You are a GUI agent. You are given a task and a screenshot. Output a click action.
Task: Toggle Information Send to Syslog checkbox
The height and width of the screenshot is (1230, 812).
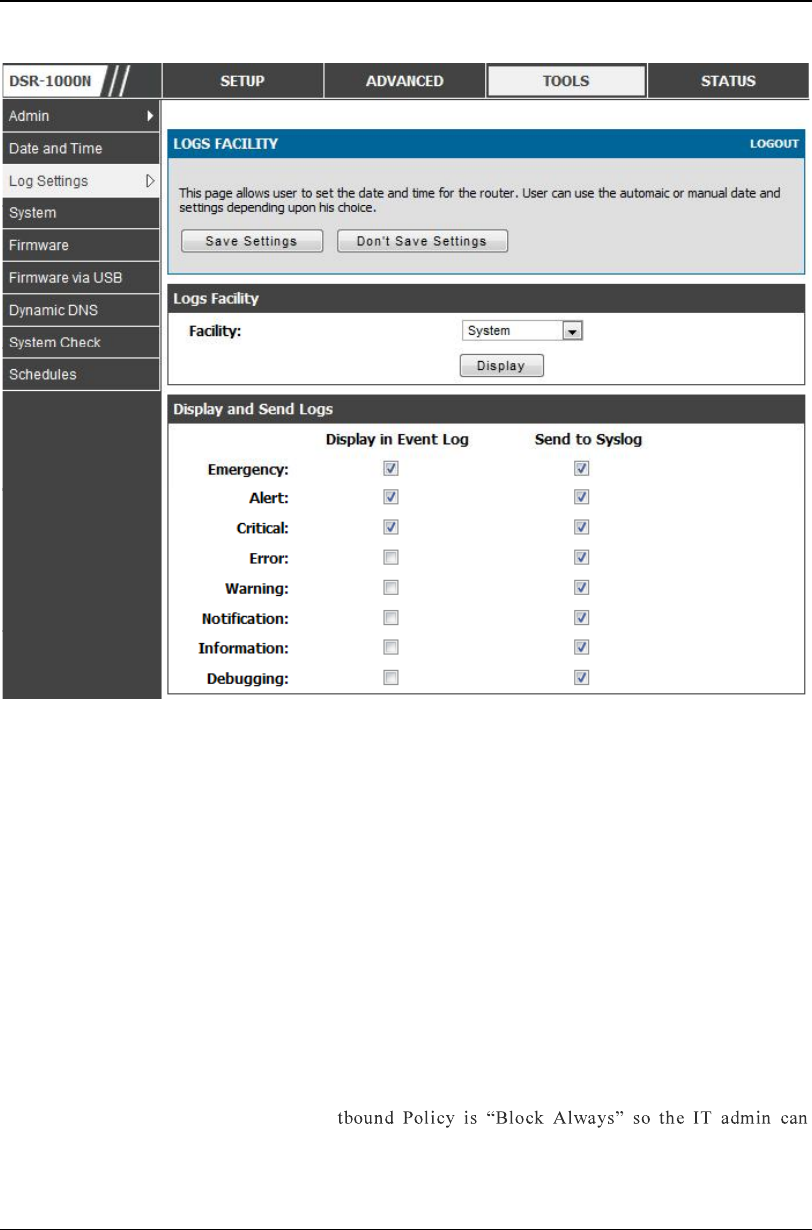point(581,648)
